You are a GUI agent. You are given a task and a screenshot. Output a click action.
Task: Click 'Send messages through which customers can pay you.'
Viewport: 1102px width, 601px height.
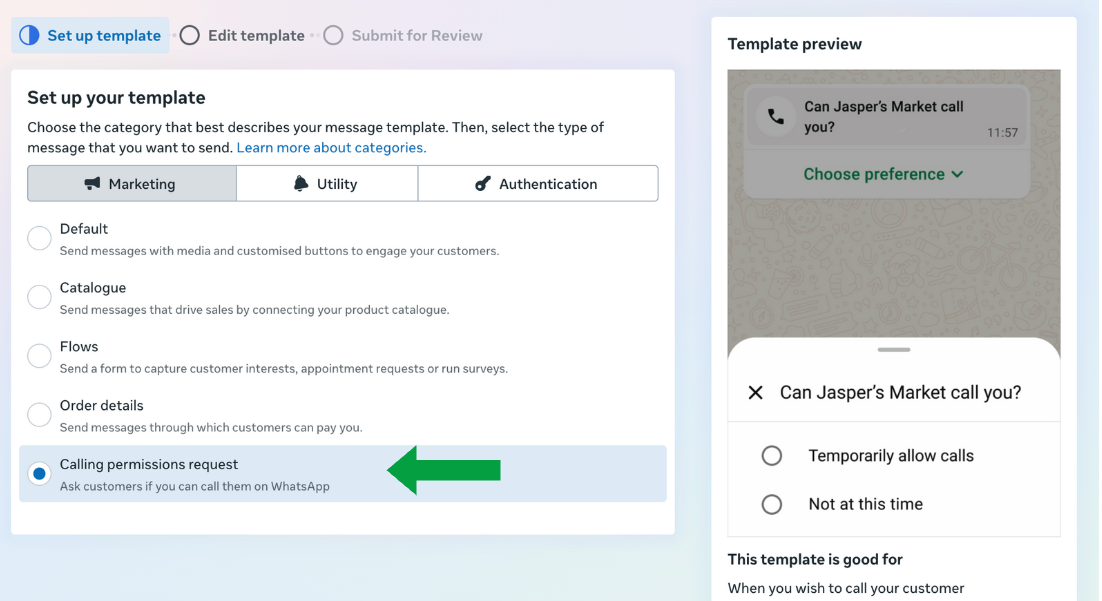tap(211, 427)
